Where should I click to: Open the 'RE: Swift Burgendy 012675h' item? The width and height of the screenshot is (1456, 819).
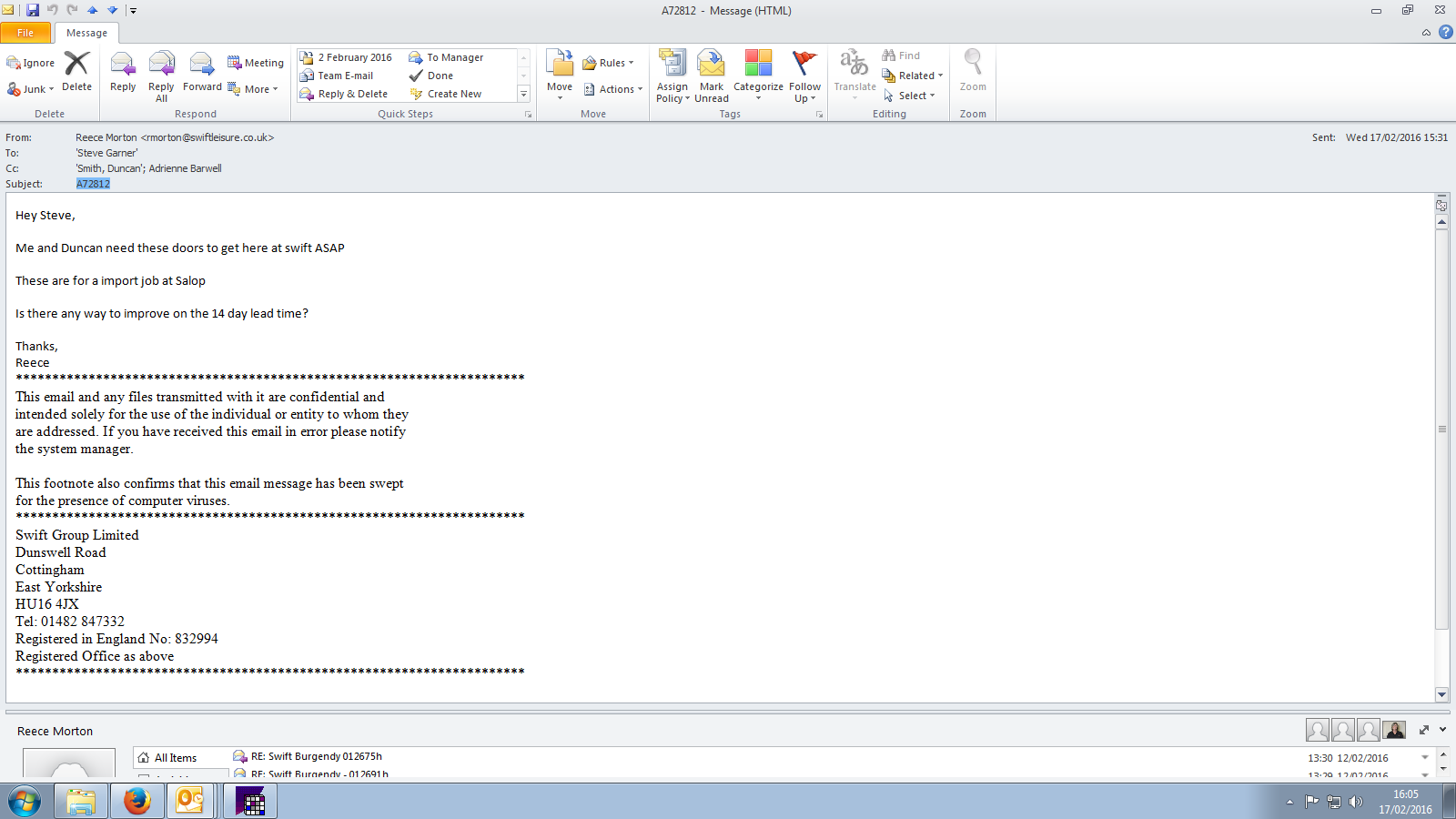coord(316,756)
